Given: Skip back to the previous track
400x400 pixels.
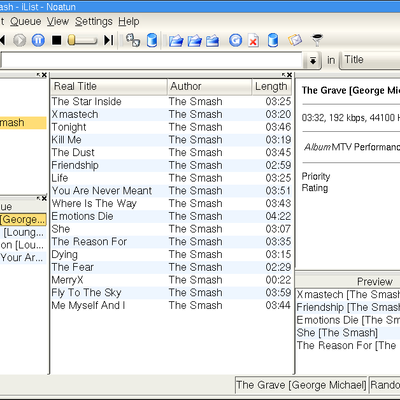Looking at the screenshot, I should coord(2,40).
